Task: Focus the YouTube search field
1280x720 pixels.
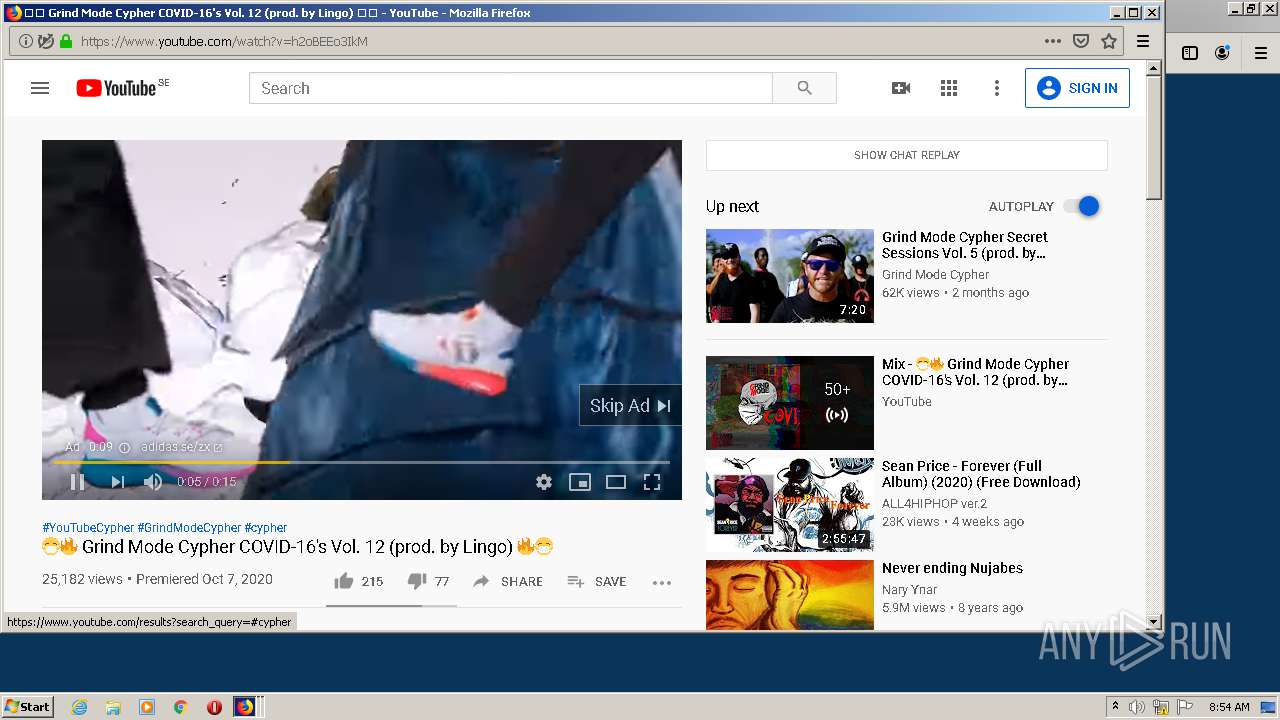Action: point(511,88)
